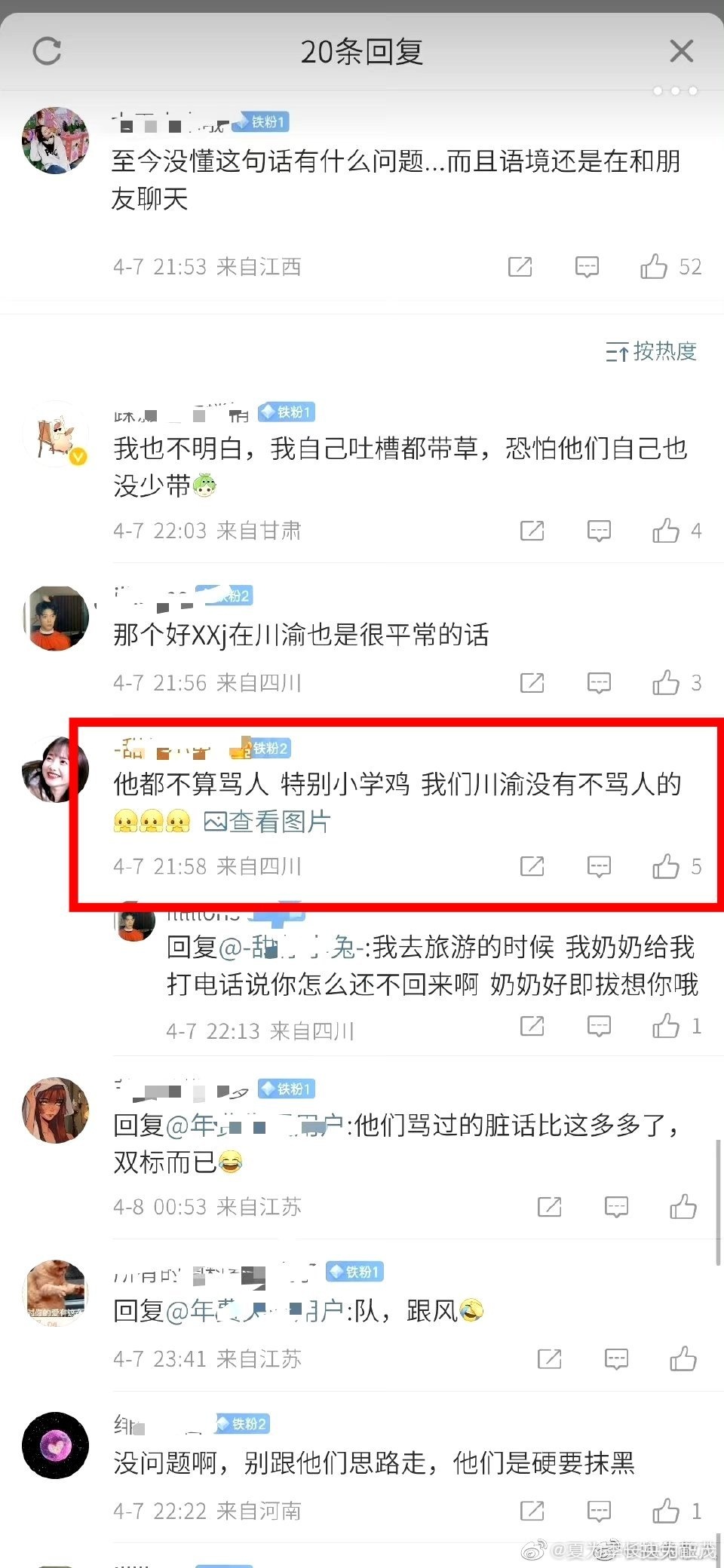The image size is (724, 1568).
Task: Like the 双标而已 comment from 江苏
Action: tap(683, 1207)
